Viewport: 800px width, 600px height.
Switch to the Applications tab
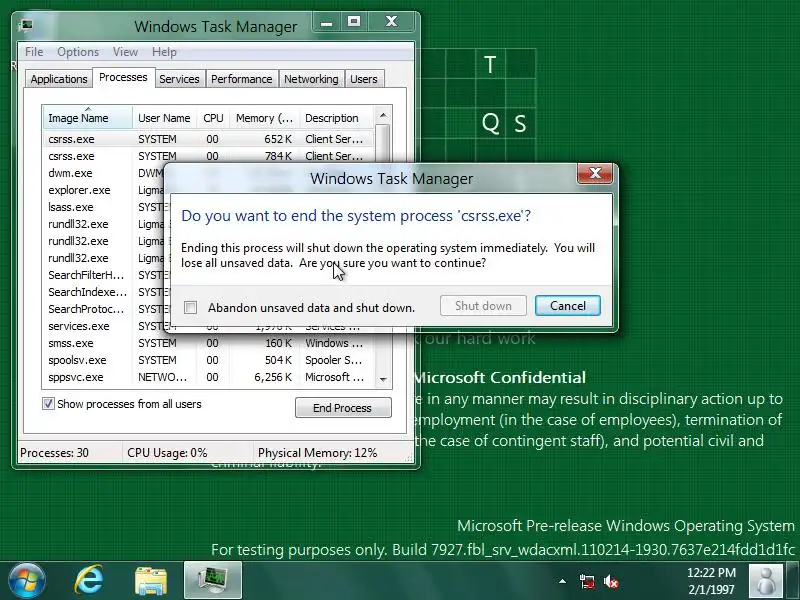[59, 79]
